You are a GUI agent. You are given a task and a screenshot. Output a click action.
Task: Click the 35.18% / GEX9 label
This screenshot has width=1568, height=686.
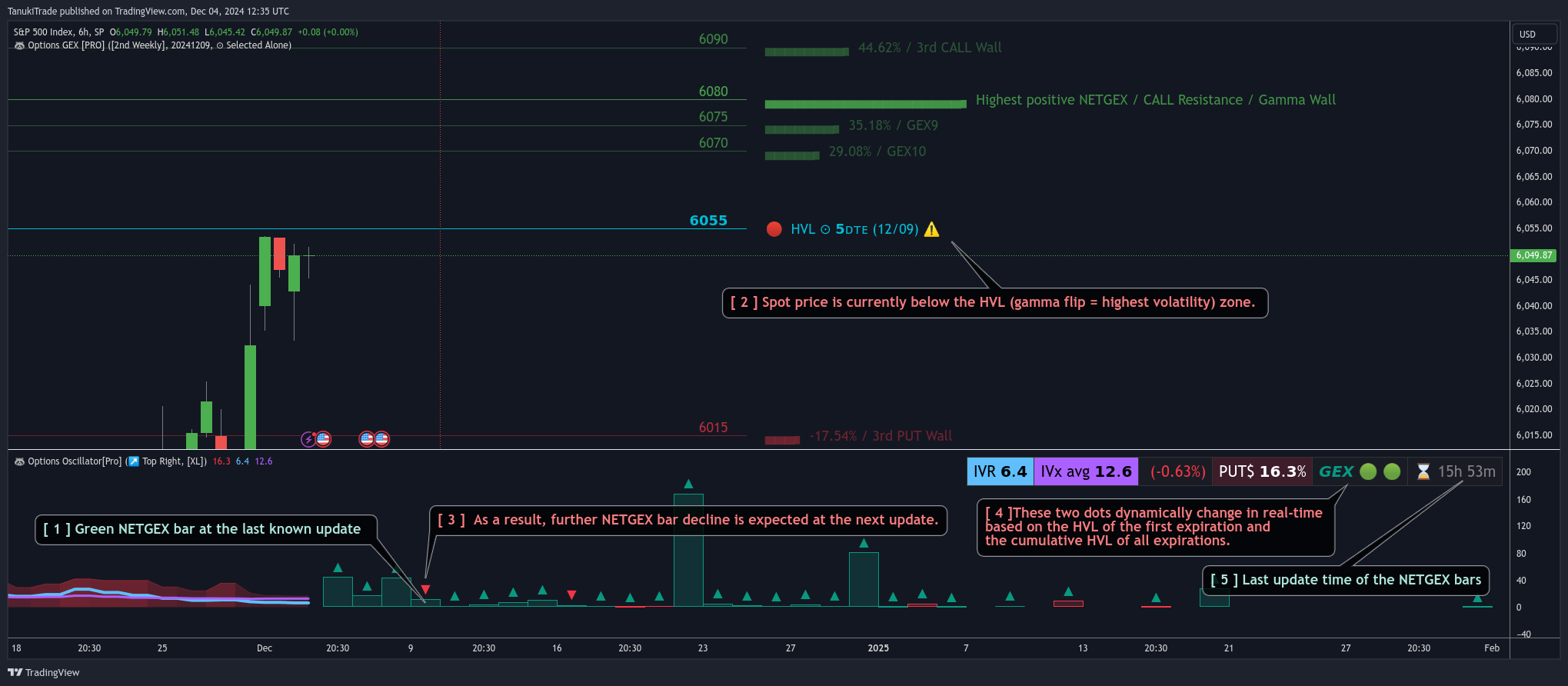coord(893,125)
